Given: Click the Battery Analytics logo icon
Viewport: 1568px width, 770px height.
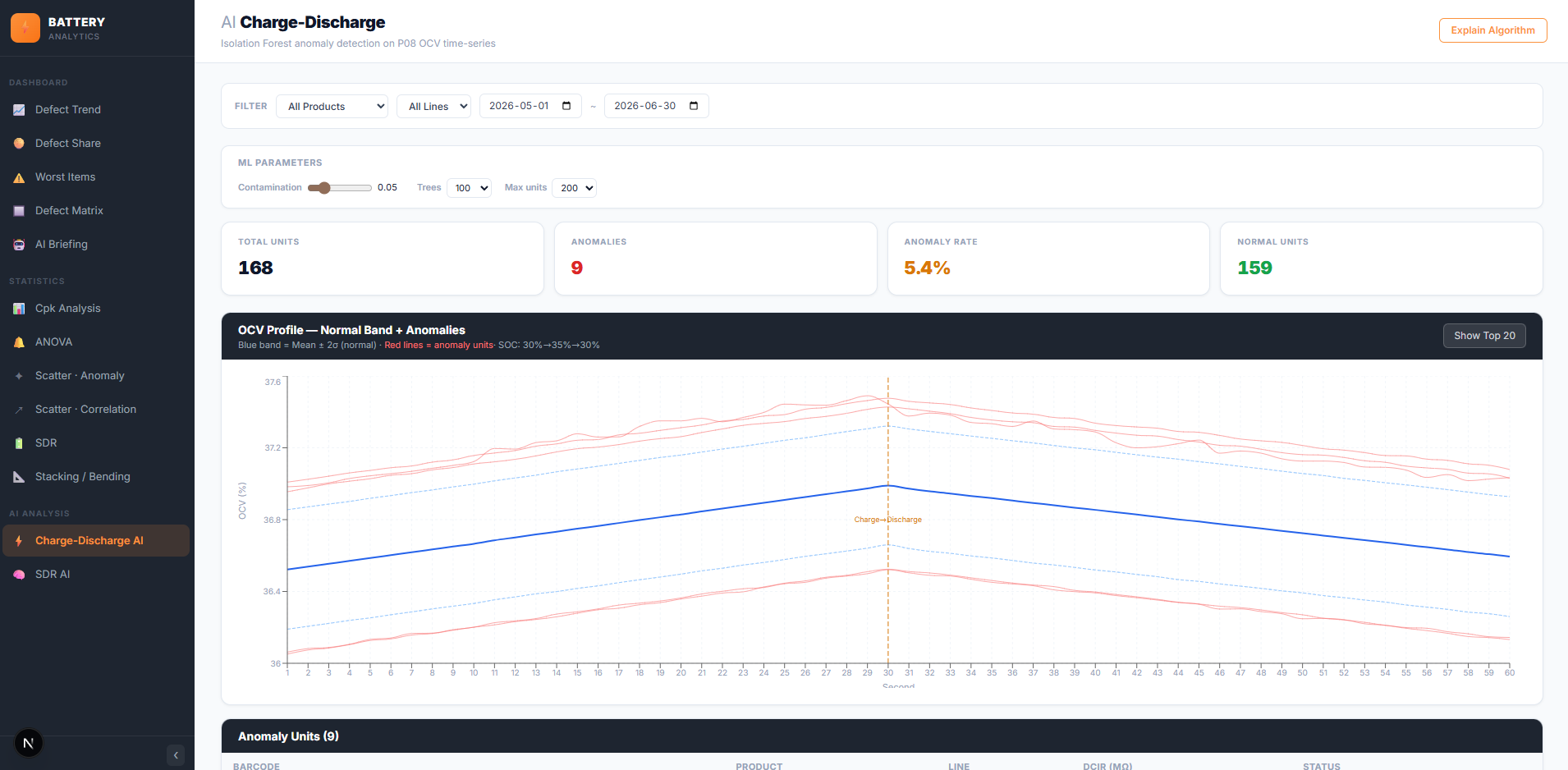Looking at the screenshot, I should pyautogui.click(x=25, y=28).
